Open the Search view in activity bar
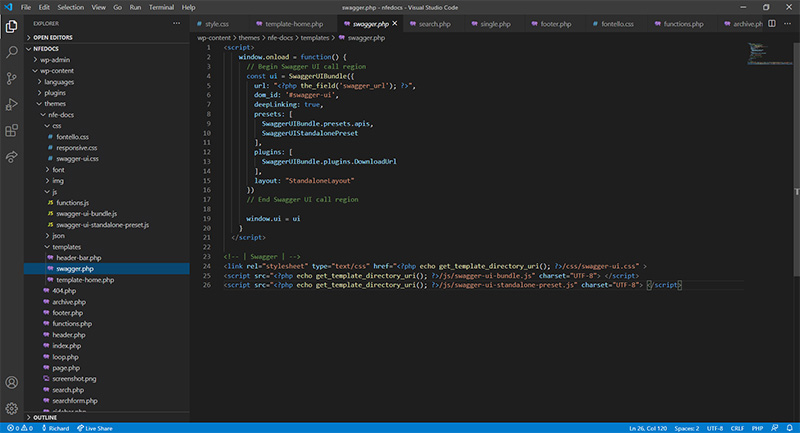800x433 pixels. point(11,51)
